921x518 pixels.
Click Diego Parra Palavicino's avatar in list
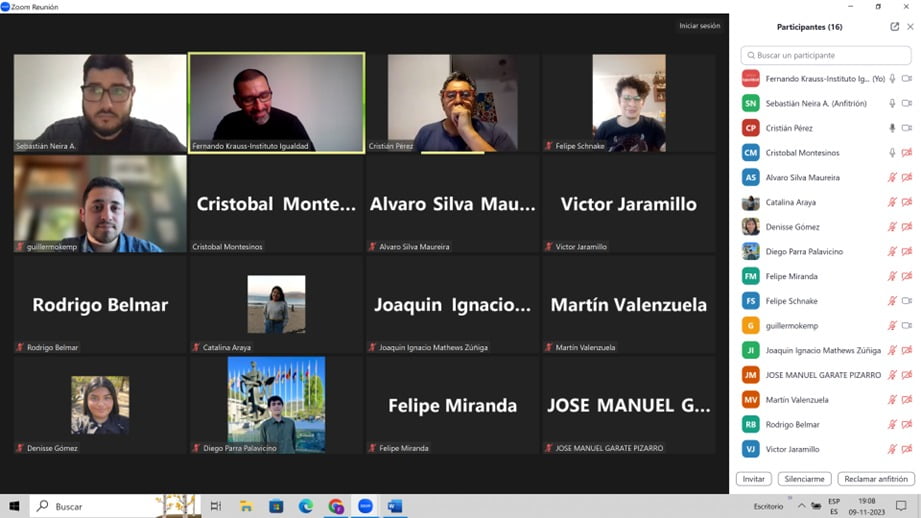[750, 251]
